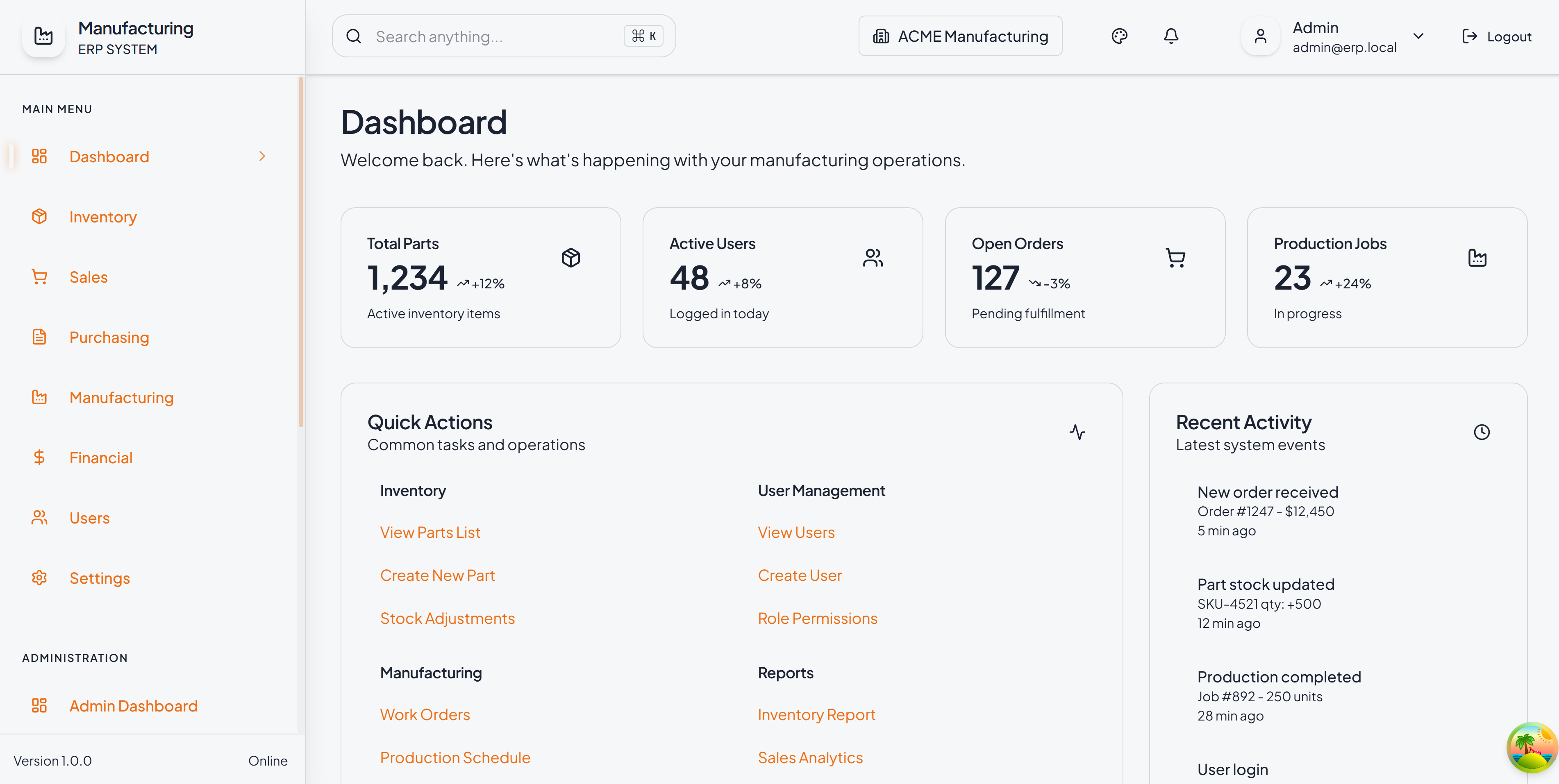Image resolution: width=1559 pixels, height=784 pixels.
Task: Focus the Search anything field
Action: 496,36
